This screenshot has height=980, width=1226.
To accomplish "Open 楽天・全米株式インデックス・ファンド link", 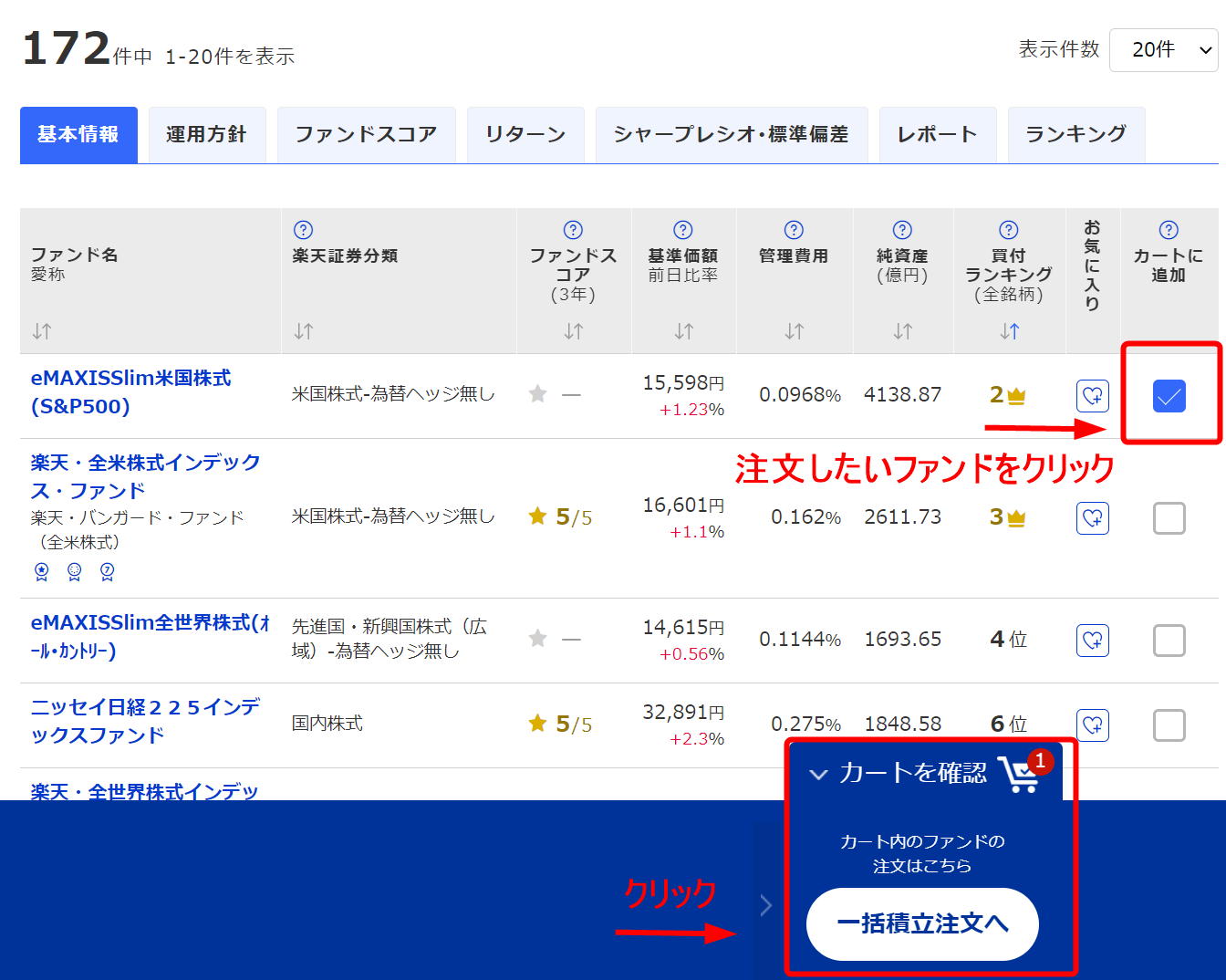I will pyautogui.click(x=146, y=477).
